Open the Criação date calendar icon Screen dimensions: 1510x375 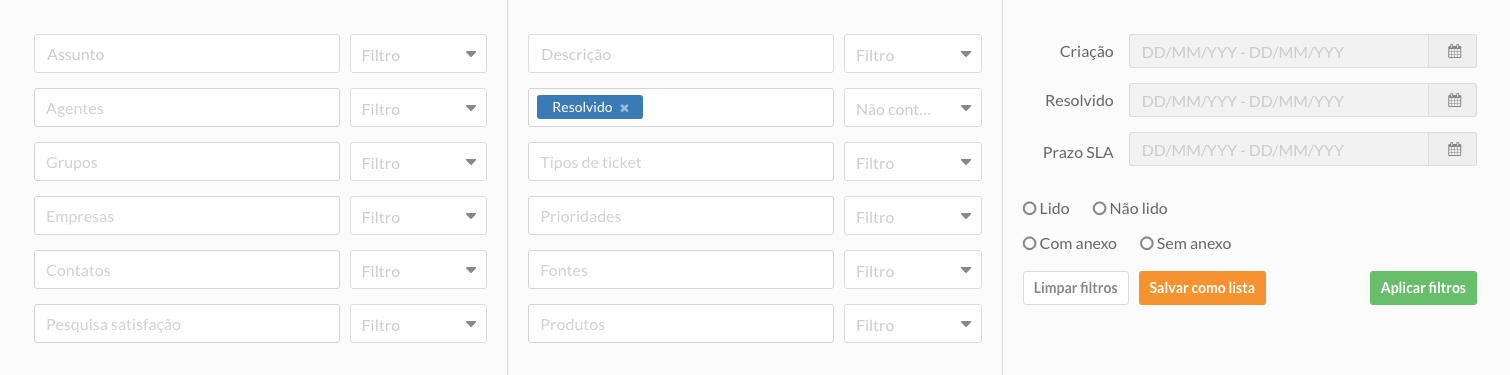click(x=1454, y=51)
